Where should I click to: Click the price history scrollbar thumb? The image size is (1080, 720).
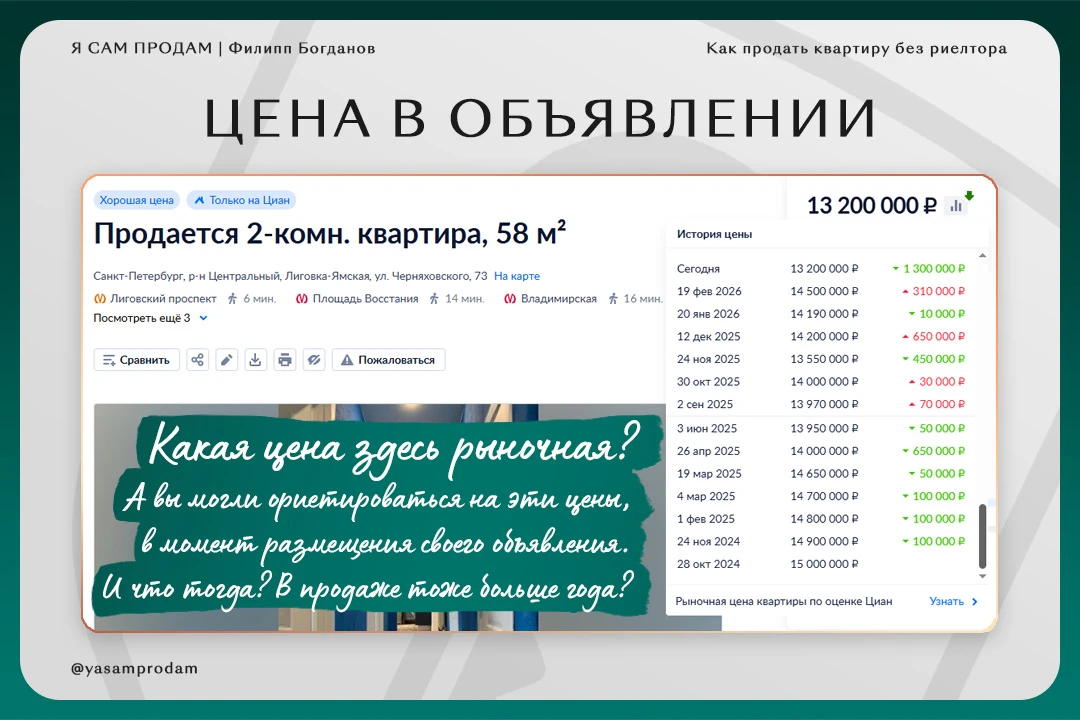[x=982, y=536]
